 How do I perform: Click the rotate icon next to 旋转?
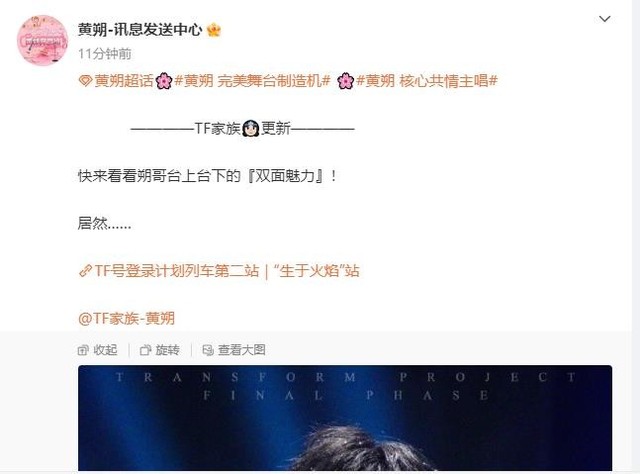tap(145, 350)
